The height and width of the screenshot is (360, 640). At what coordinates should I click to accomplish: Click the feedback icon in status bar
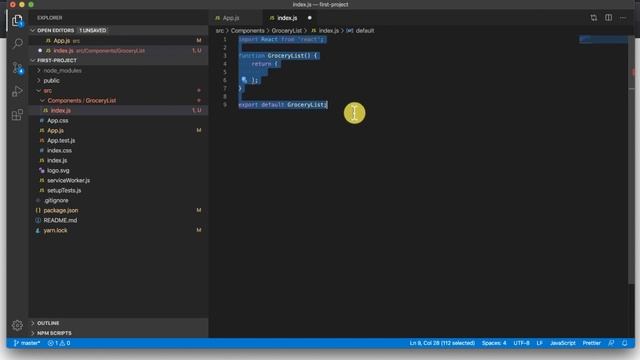611,343
